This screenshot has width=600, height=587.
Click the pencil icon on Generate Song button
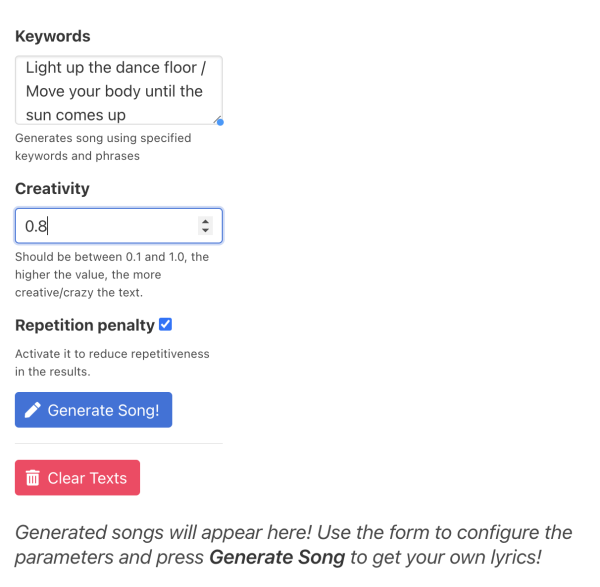(x=33, y=410)
